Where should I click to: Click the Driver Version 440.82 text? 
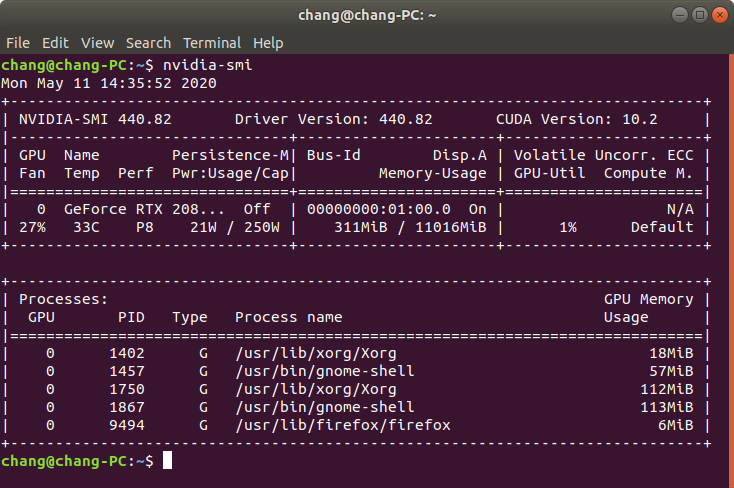pos(334,119)
